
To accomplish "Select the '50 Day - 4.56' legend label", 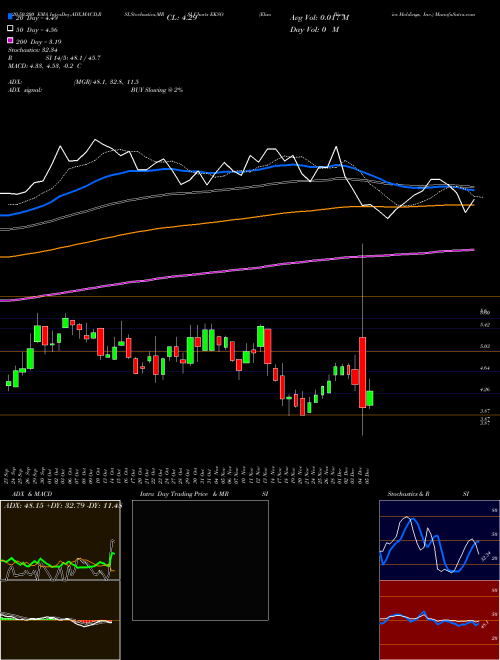I will pos(37,30).
